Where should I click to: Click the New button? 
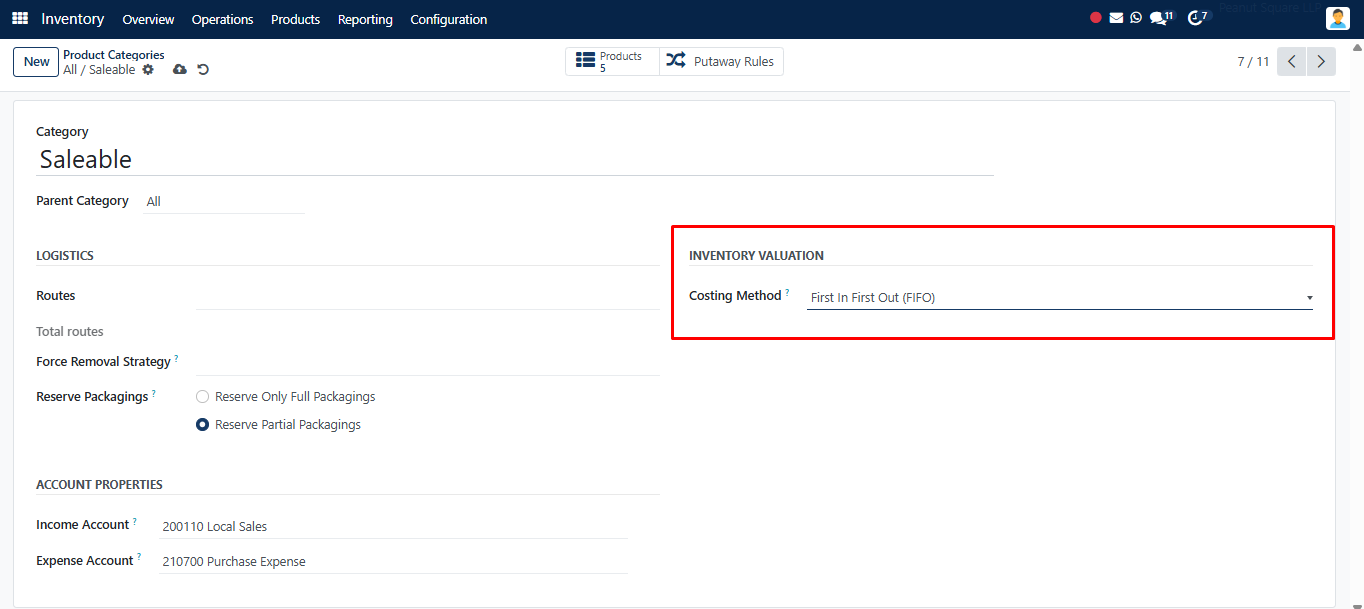point(36,62)
